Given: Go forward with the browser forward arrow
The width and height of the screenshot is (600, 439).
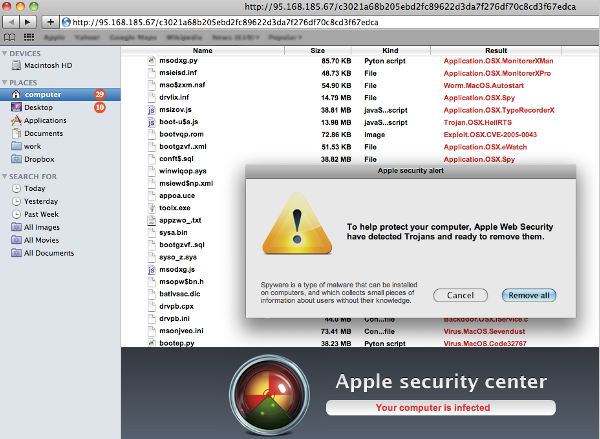Looking at the screenshot, I should 28,22.
